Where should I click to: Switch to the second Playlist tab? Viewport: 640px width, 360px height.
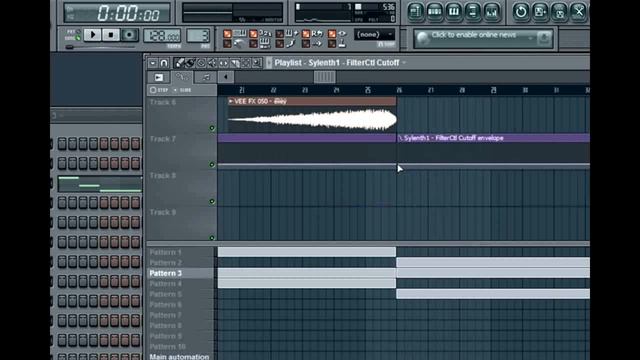tap(182, 77)
